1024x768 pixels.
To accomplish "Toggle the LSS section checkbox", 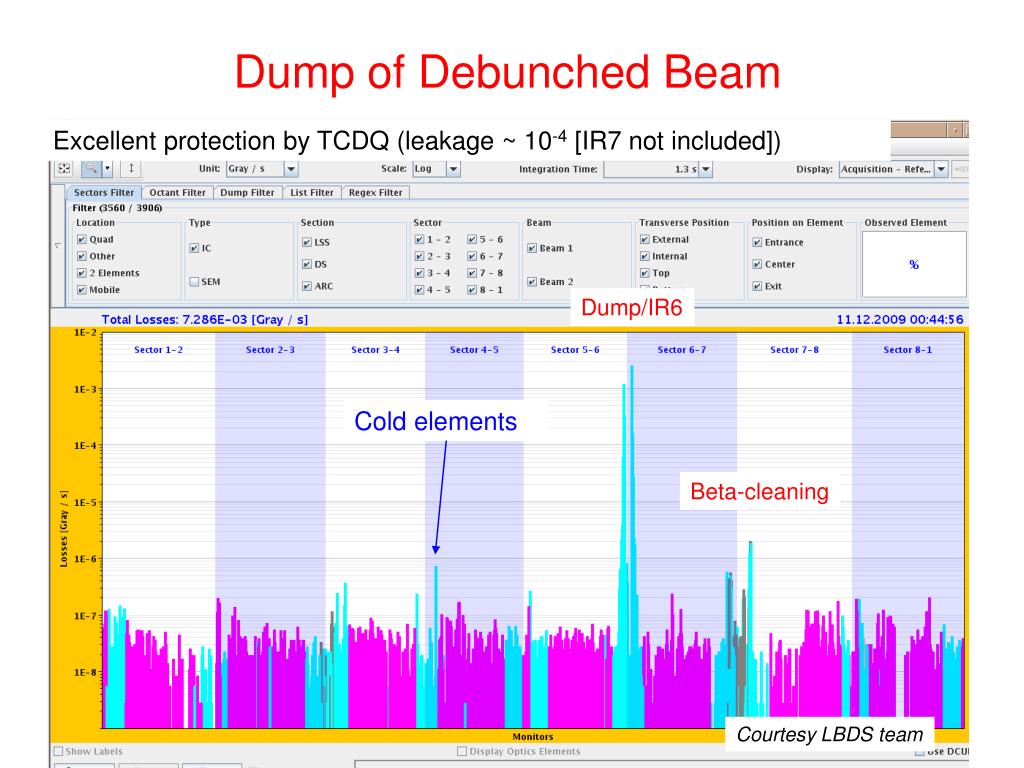I will 306,242.
